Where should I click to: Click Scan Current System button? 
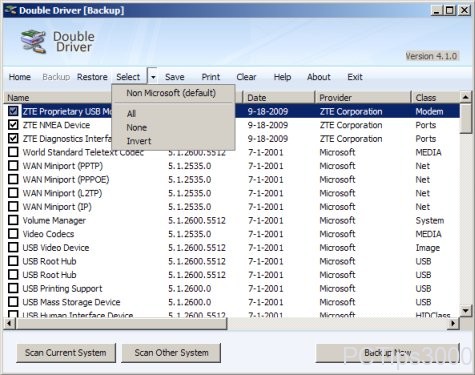[66, 353]
